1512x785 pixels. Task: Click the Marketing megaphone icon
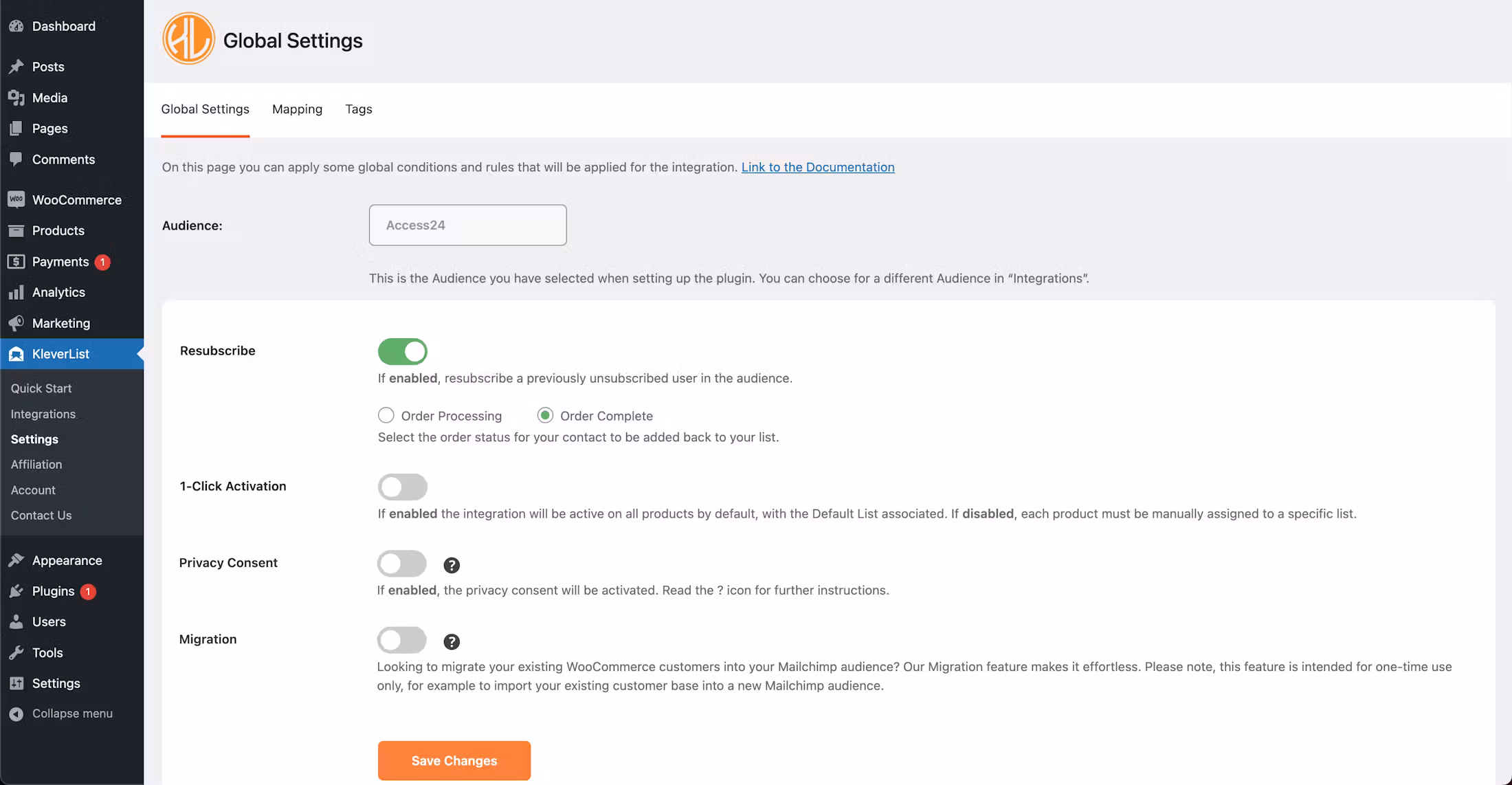(16, 323)
